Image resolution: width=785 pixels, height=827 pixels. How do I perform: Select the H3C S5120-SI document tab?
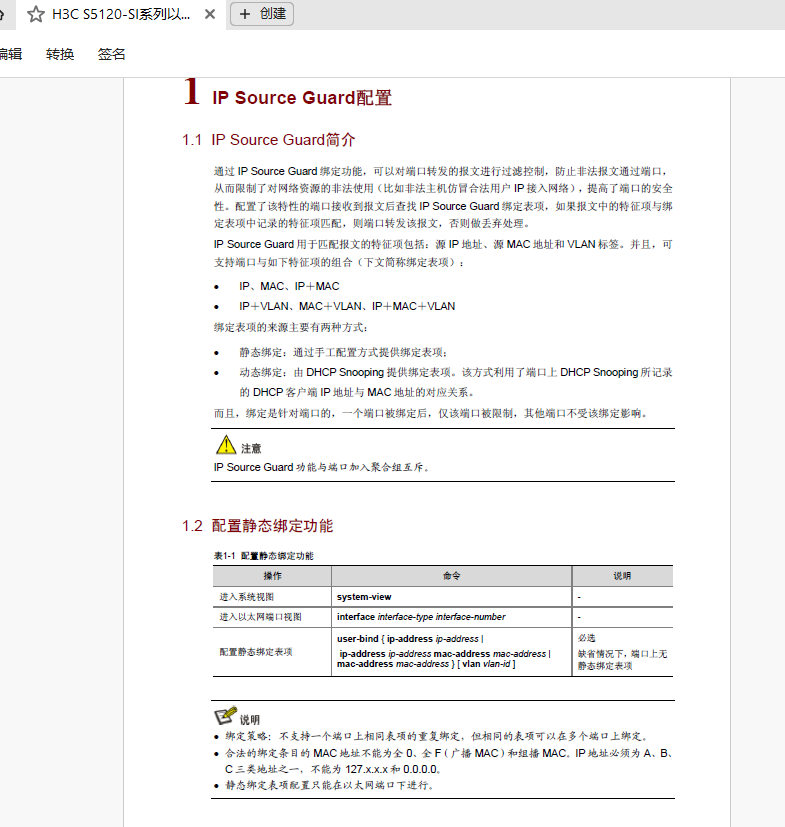[x=121, y=14]
